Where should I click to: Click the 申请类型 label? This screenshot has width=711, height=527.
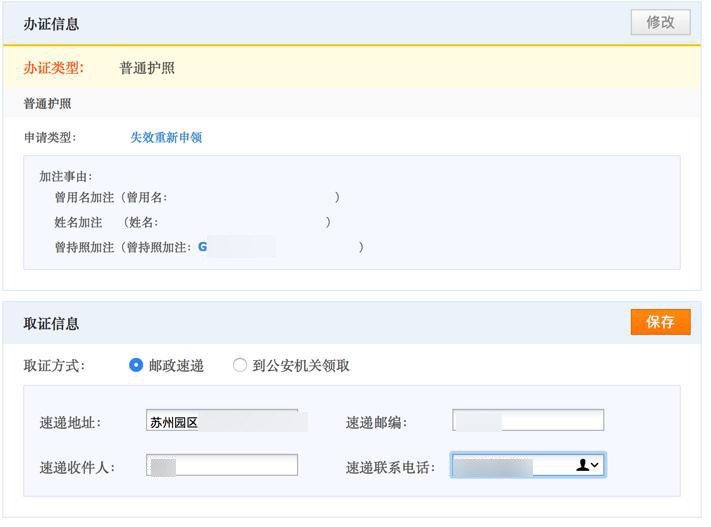click(50, 138)
